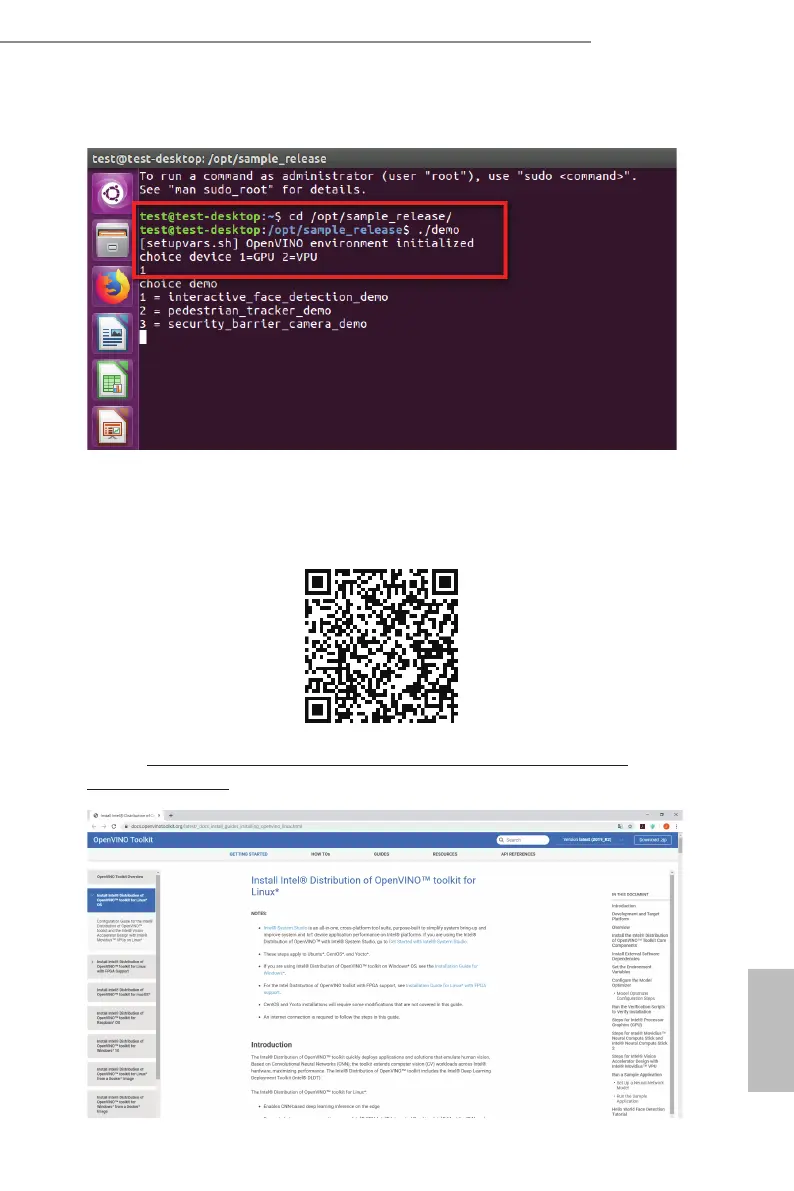Jump to 'Run a Sample Application' outline entry

[637, 1075]
